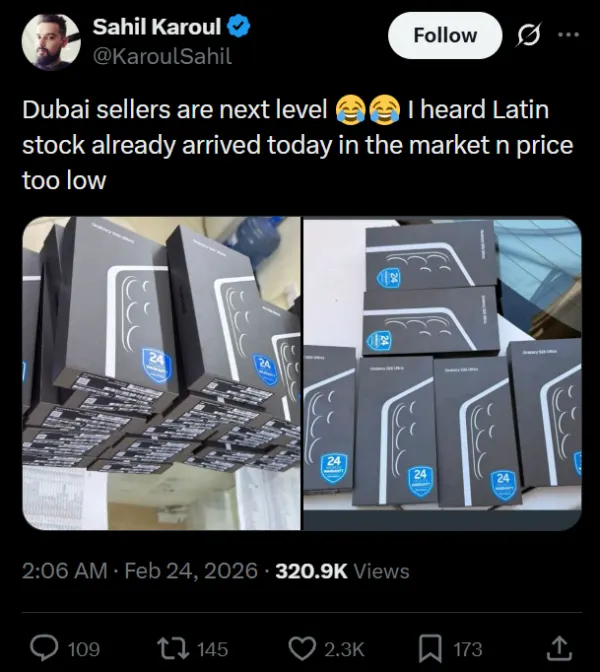Bookmark this post
The width and height of the screenshot is (600, 672).
[432, 648]
